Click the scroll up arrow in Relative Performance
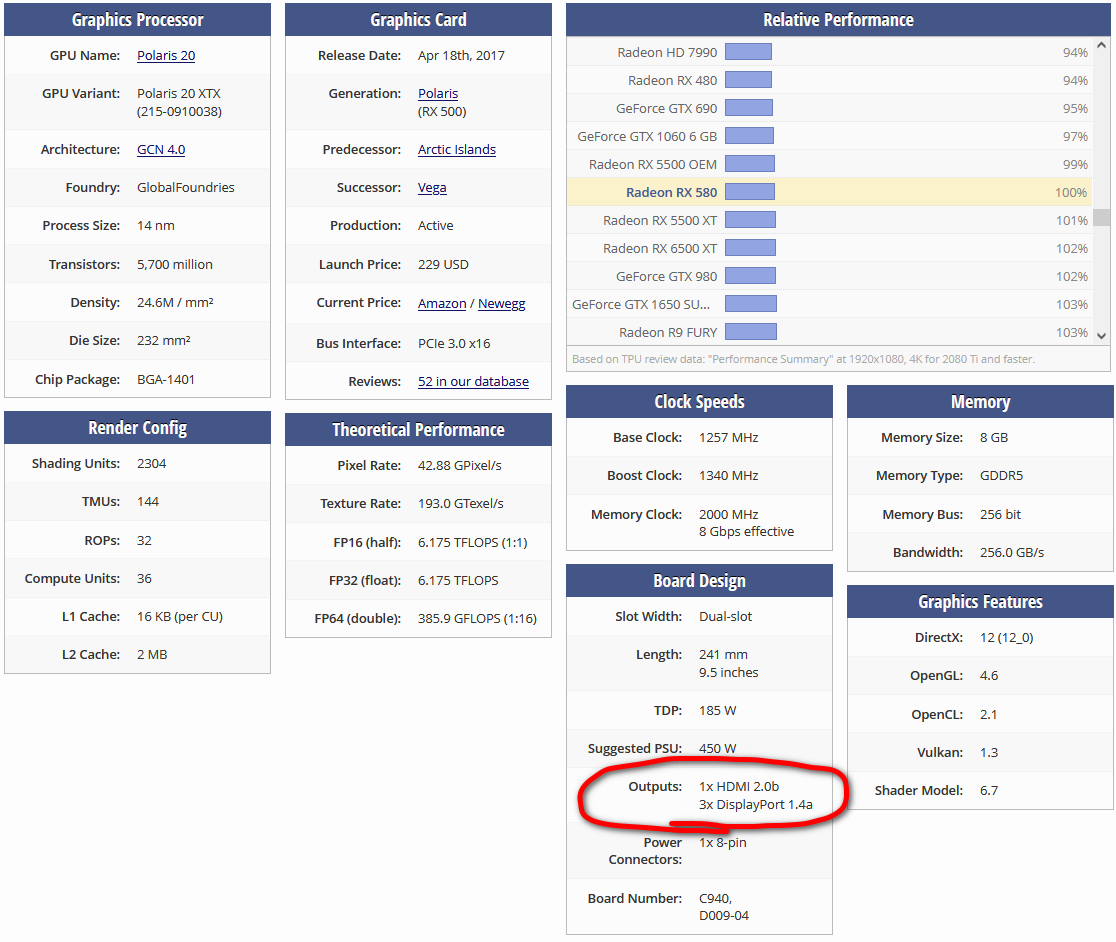 [x=1101, y=46]
